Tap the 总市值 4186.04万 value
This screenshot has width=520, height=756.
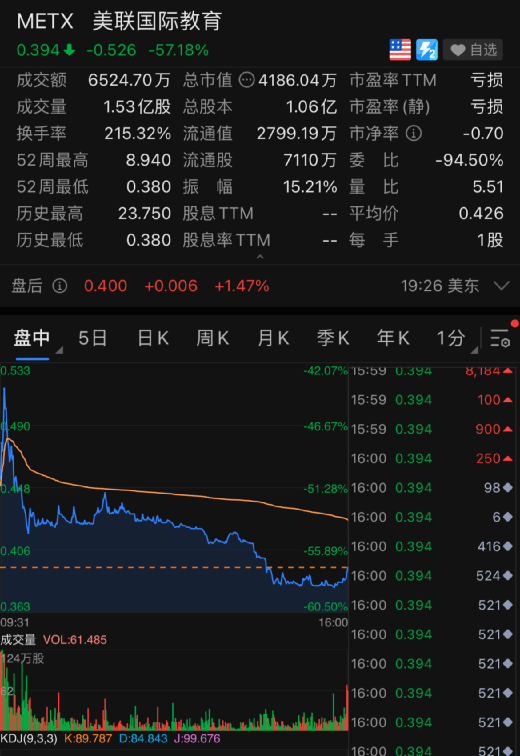[x=297, y=80]
